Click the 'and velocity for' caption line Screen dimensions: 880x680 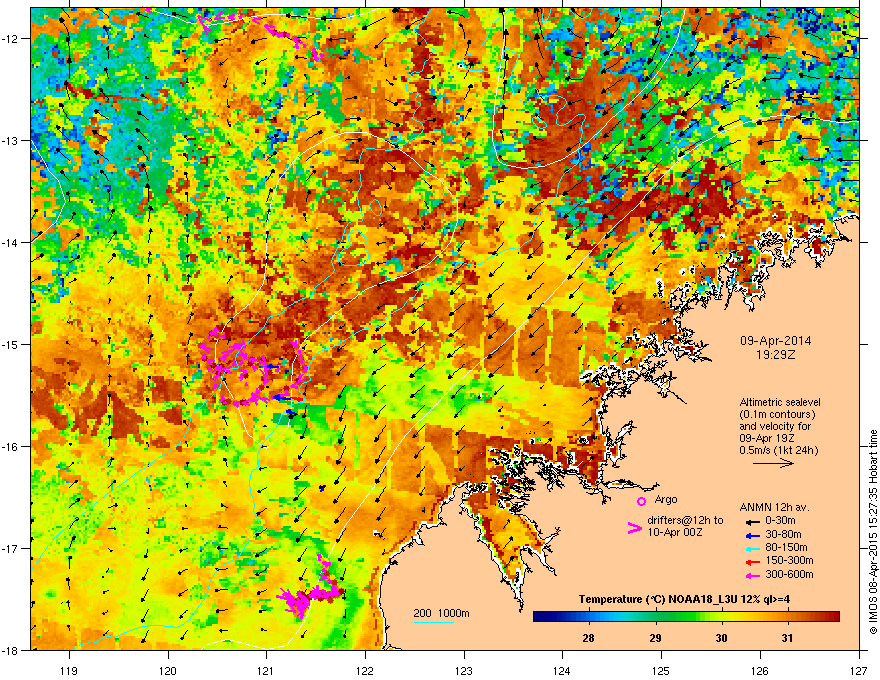pyautogui.click(x=774, y=426)
